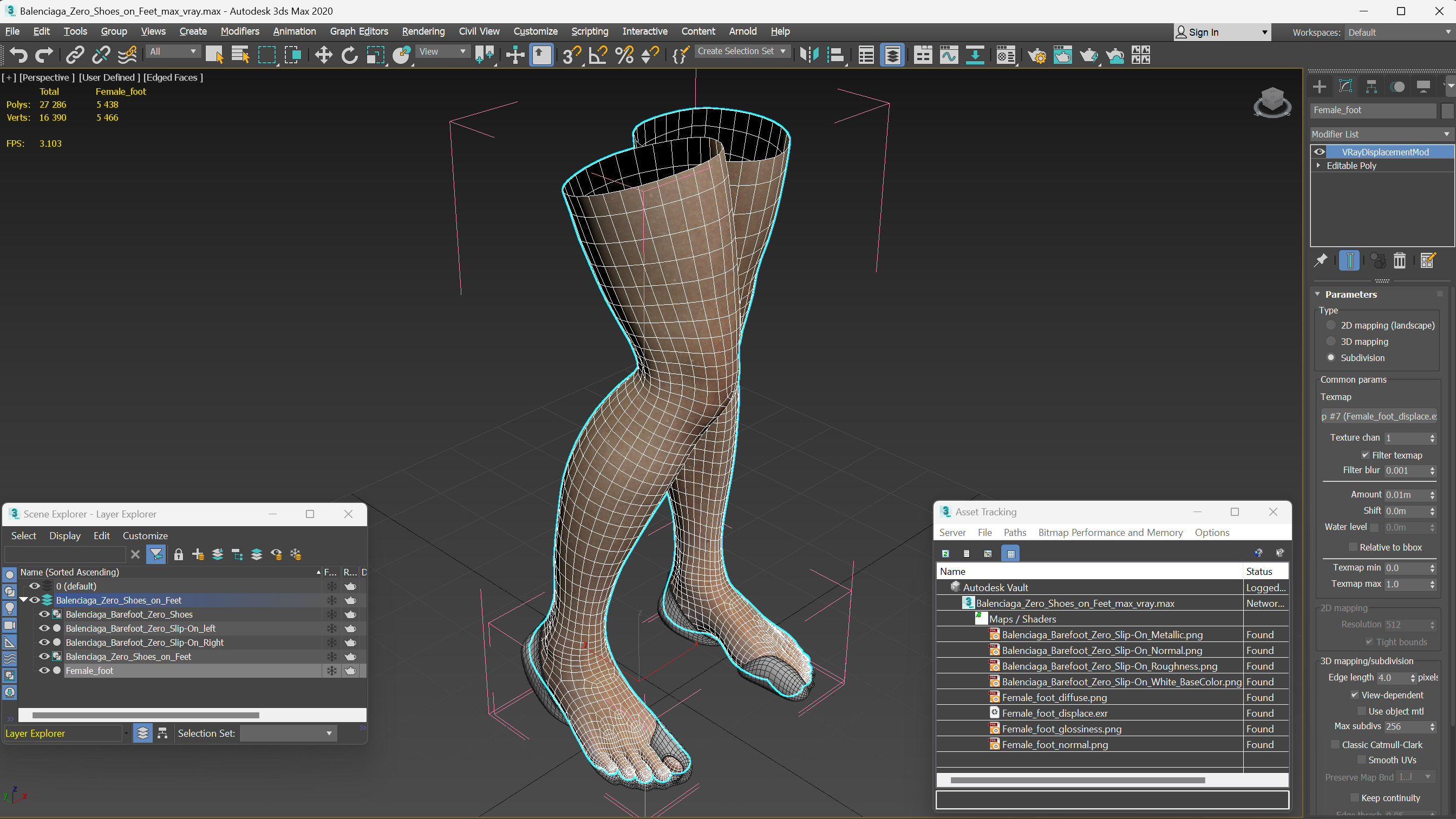Viewport: 1456px width, 819px height.
Task: Activate the Select and Rotate tool
Action: [x=349, y=55]
